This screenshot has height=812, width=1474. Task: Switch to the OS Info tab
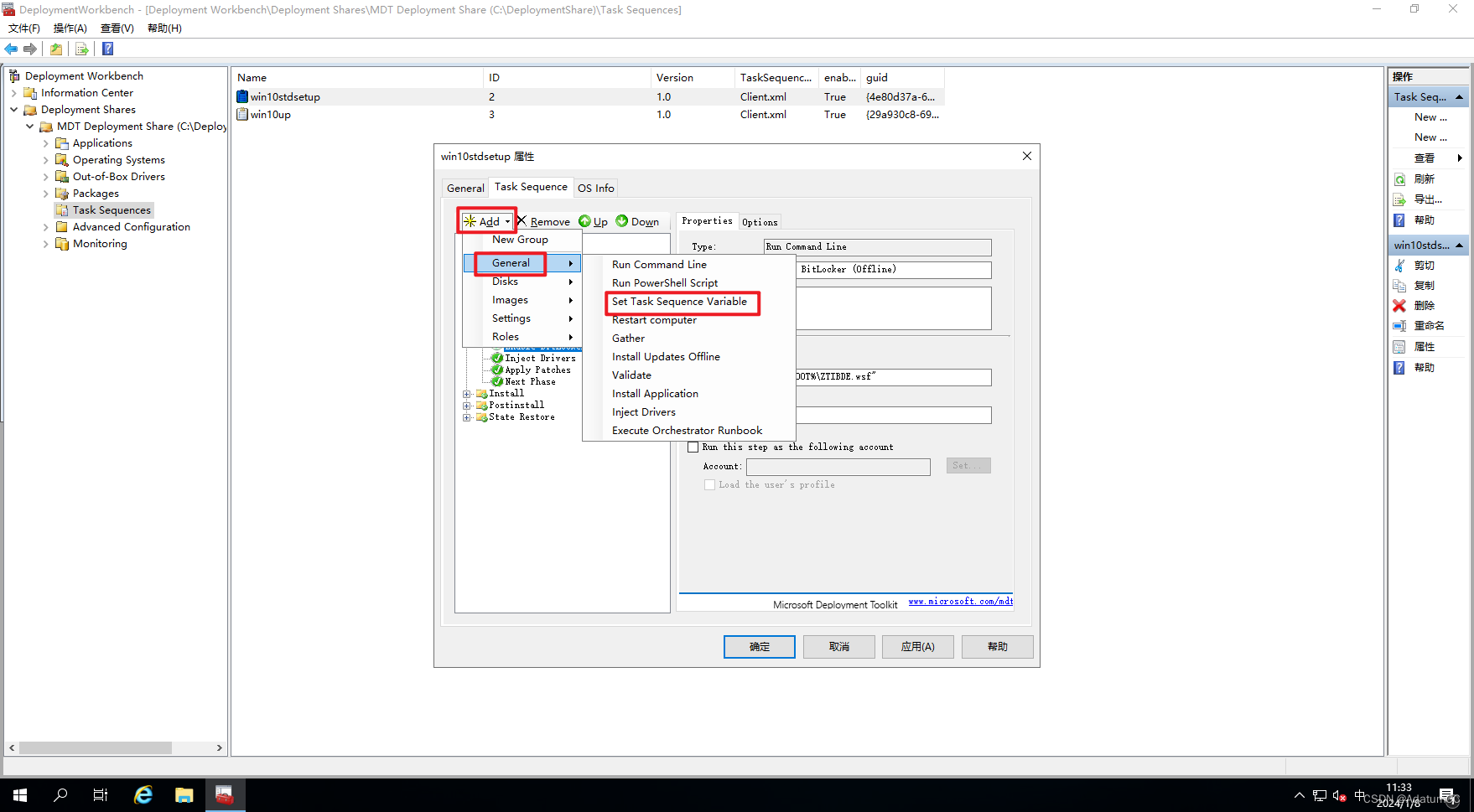596,188
